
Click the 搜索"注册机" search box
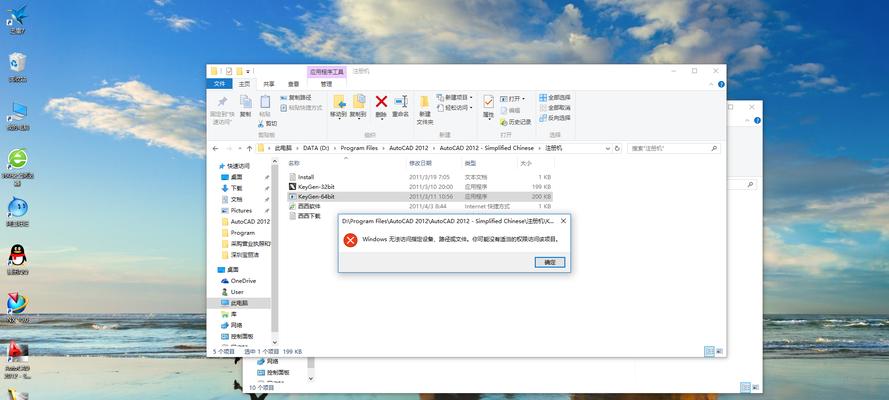click(x=674, y=148)
